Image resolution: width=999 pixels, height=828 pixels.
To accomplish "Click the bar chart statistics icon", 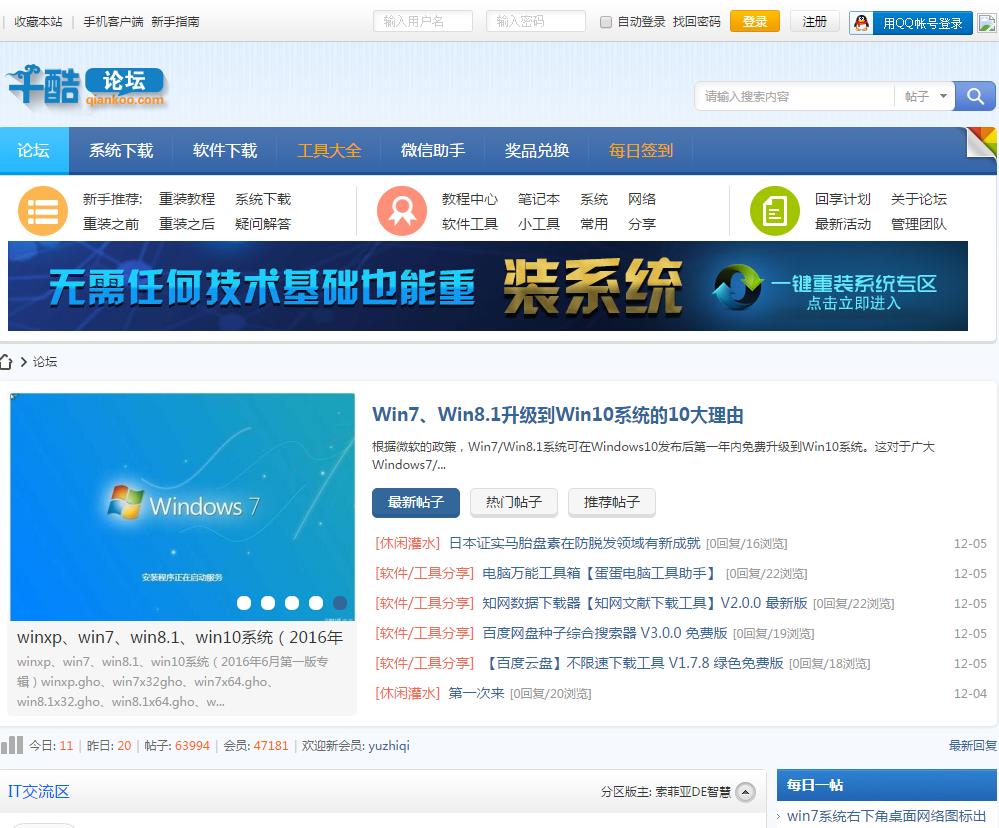I will click(11, 745).
